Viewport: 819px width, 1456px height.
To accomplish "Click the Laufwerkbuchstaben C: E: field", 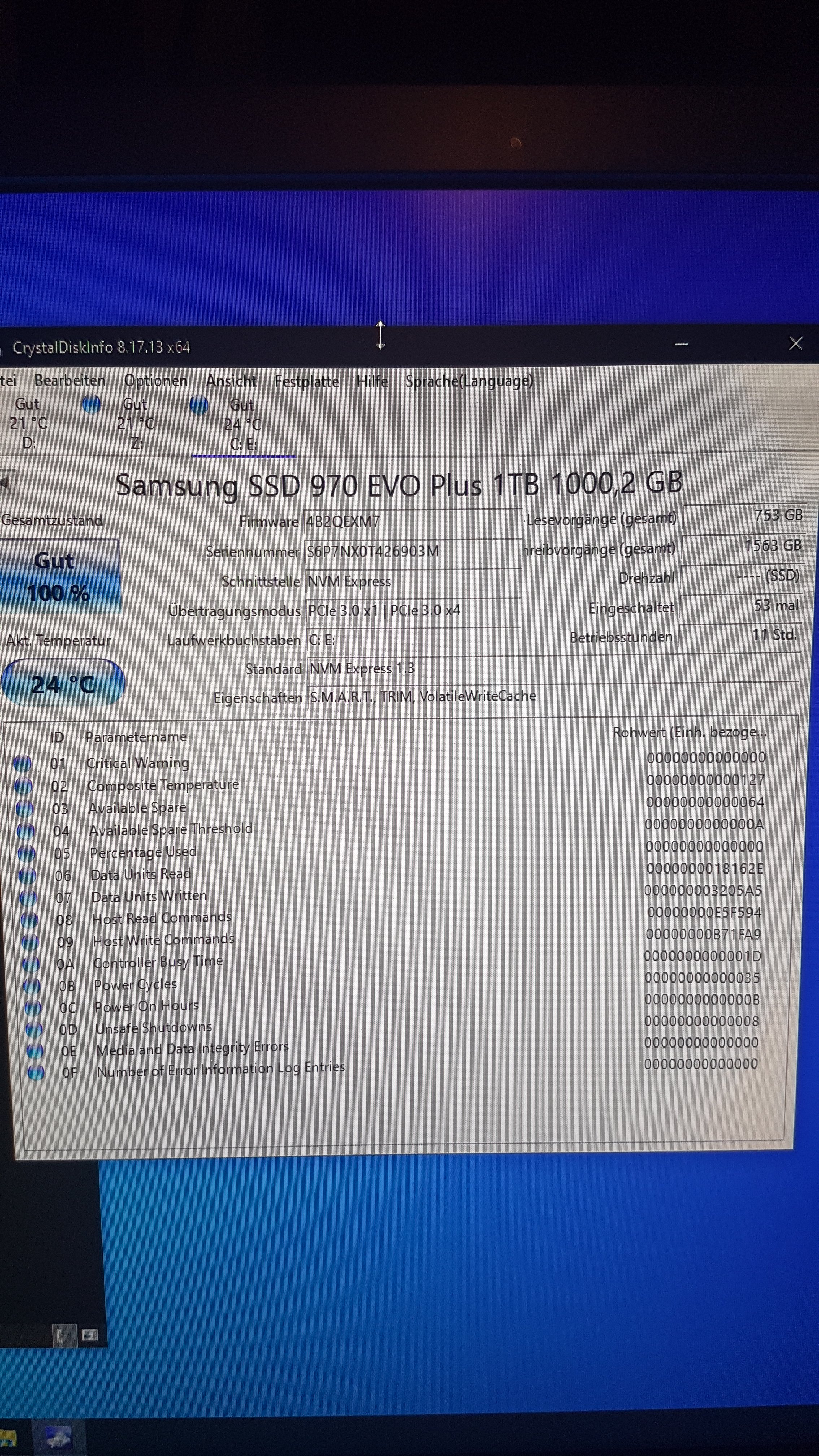I will coord(413,640).
